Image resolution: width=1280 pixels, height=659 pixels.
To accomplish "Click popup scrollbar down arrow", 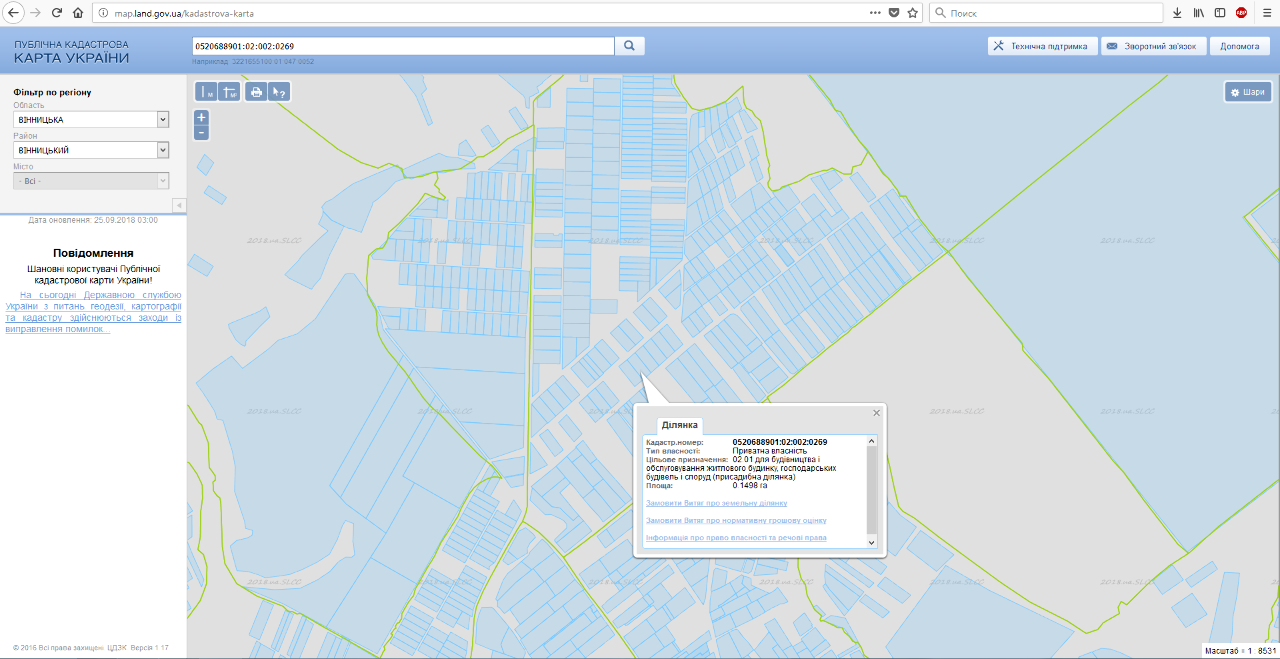I will click(x=872, y=542).
